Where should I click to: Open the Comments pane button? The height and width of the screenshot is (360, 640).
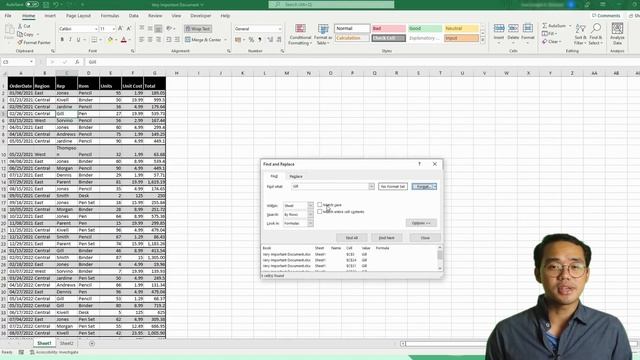point(606,16)
